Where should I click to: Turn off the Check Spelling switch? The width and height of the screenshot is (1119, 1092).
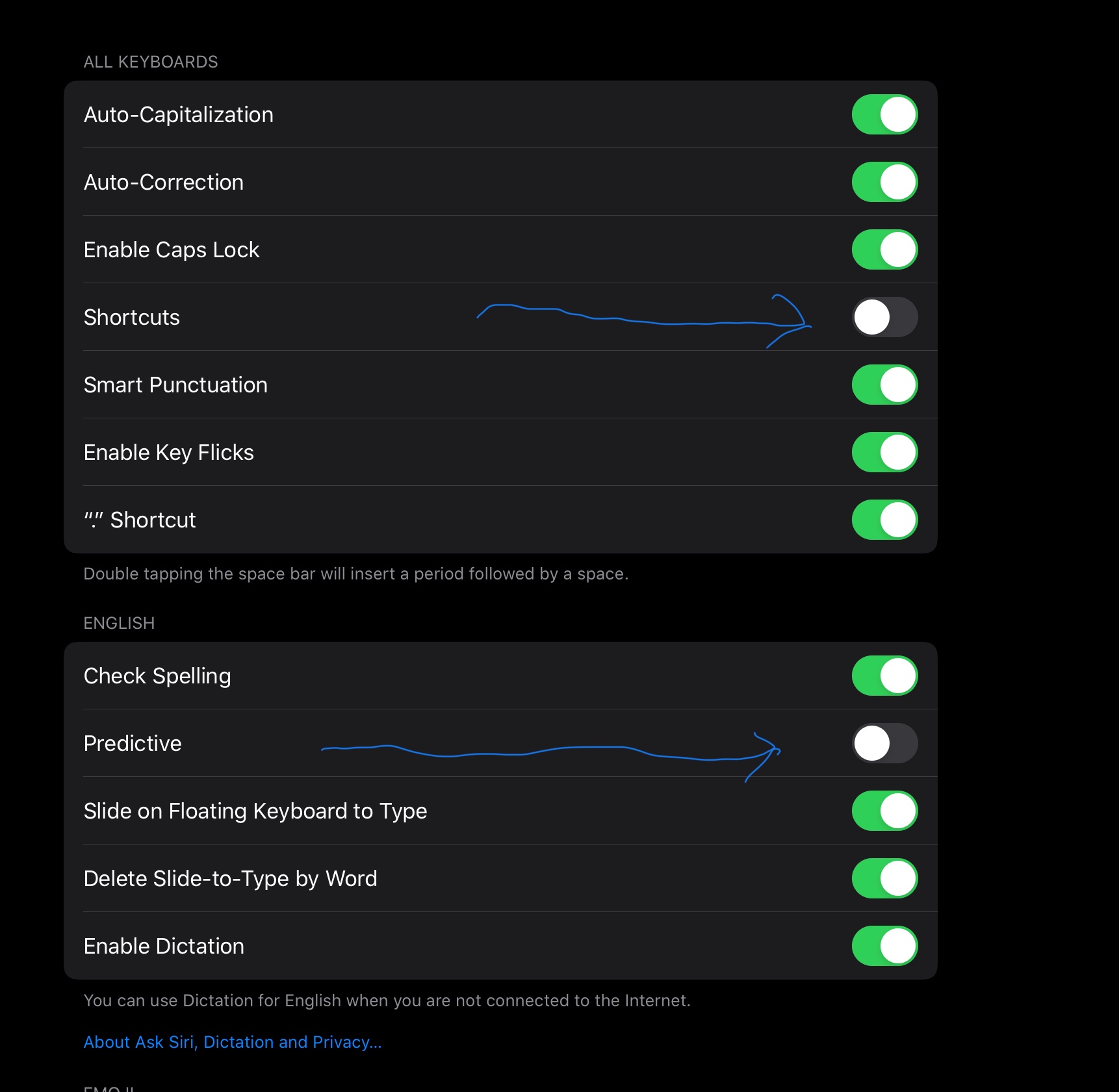point(884,676)
